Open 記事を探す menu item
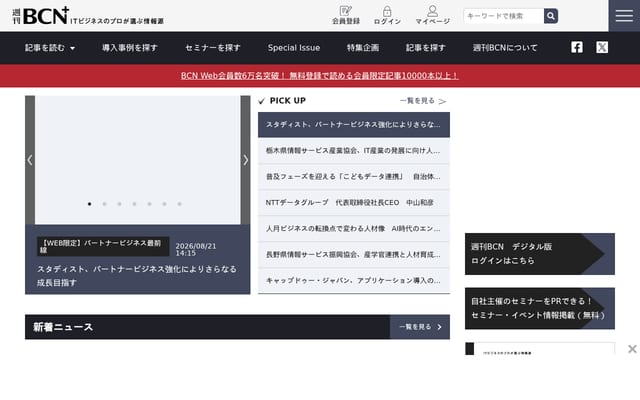 tap(426, 48)
